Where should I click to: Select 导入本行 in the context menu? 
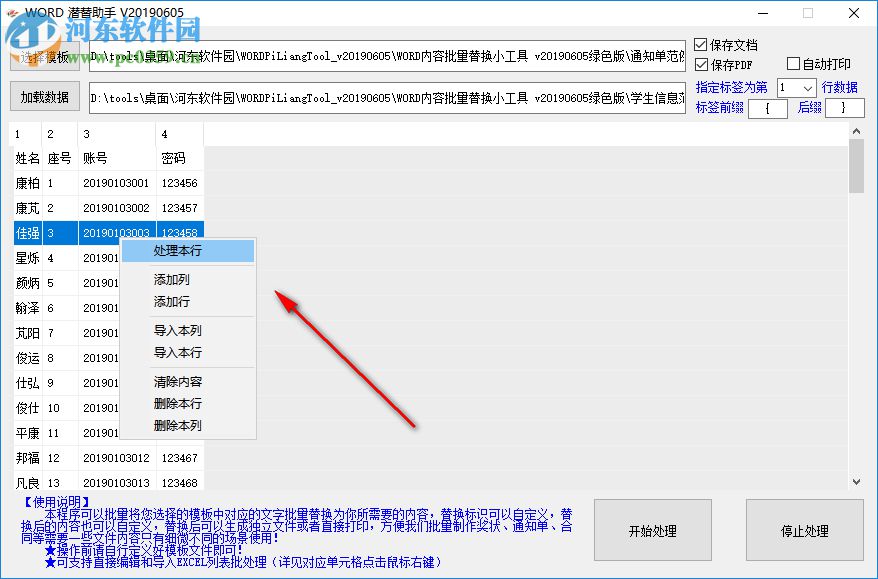tap(177, 355)
